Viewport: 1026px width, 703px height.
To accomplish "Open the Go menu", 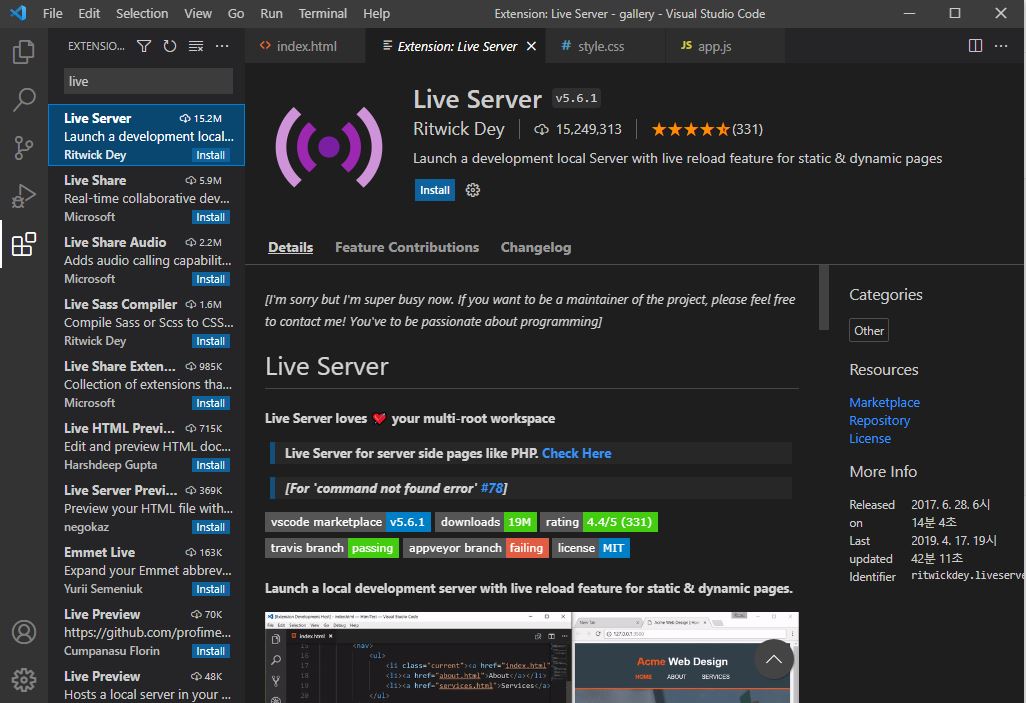I will pos(236,13).
